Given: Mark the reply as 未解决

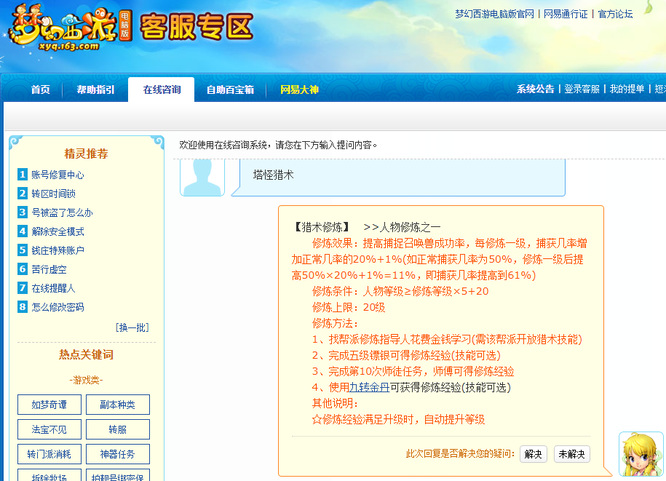Looking at the screenshot, I should click(x=572, y=454).
